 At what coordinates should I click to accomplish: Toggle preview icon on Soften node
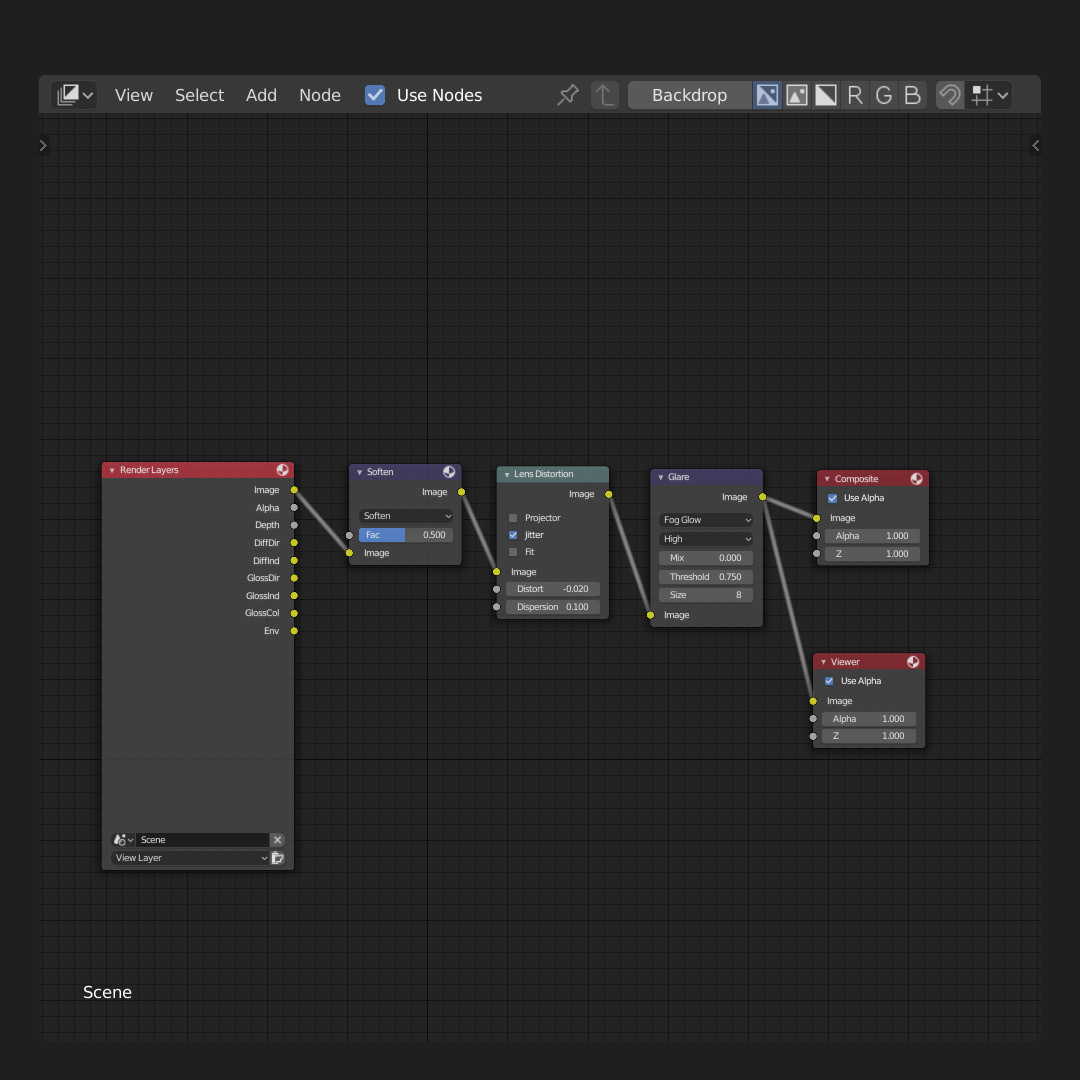pyautogui.click(x=449, y=472)
